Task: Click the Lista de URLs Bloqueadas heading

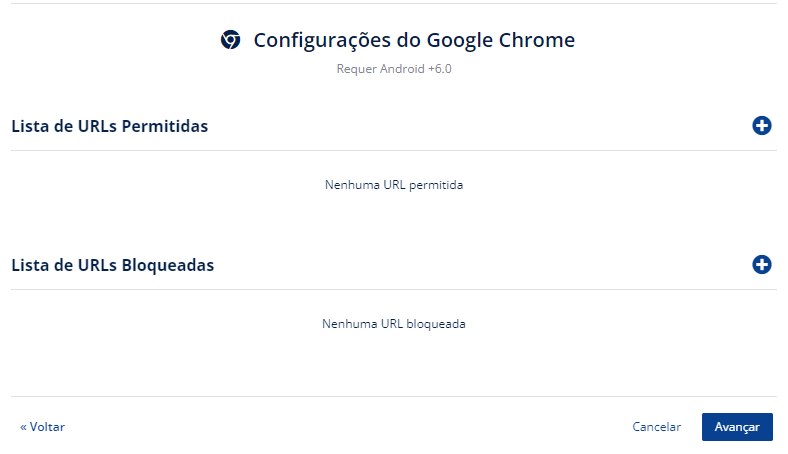Action: [x=113, y=265]
